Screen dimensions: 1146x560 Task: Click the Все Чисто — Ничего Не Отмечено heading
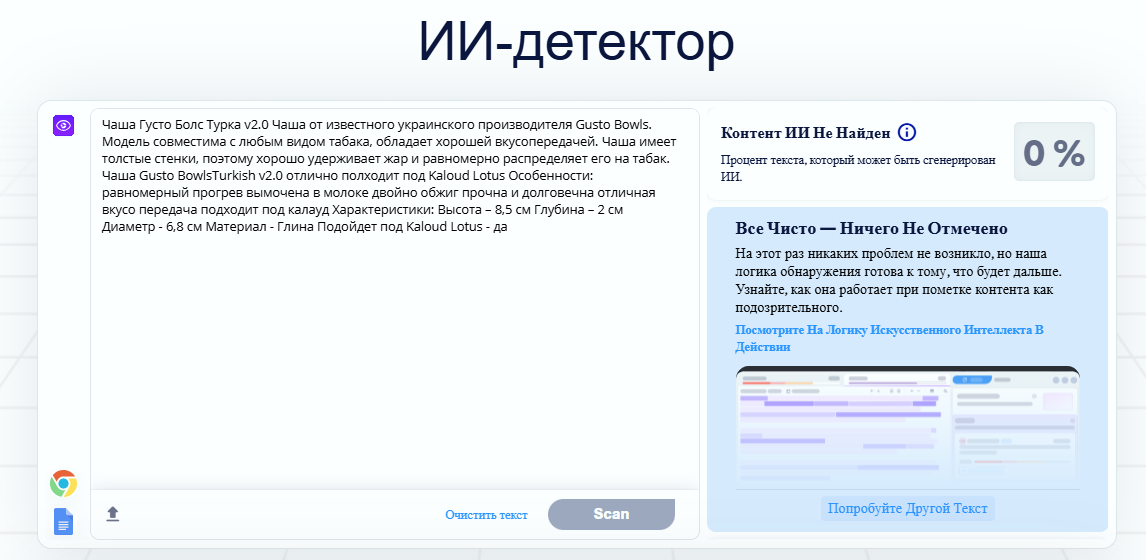pyautogui.click(x=871, y=229)
